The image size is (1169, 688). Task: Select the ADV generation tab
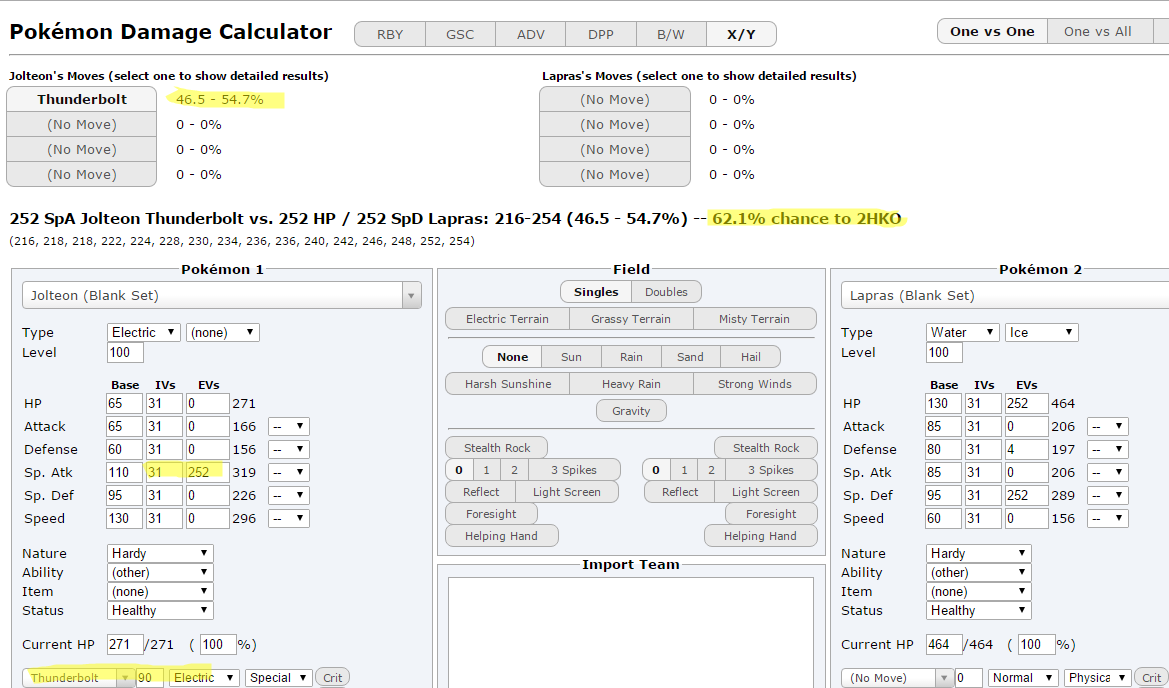530,34
